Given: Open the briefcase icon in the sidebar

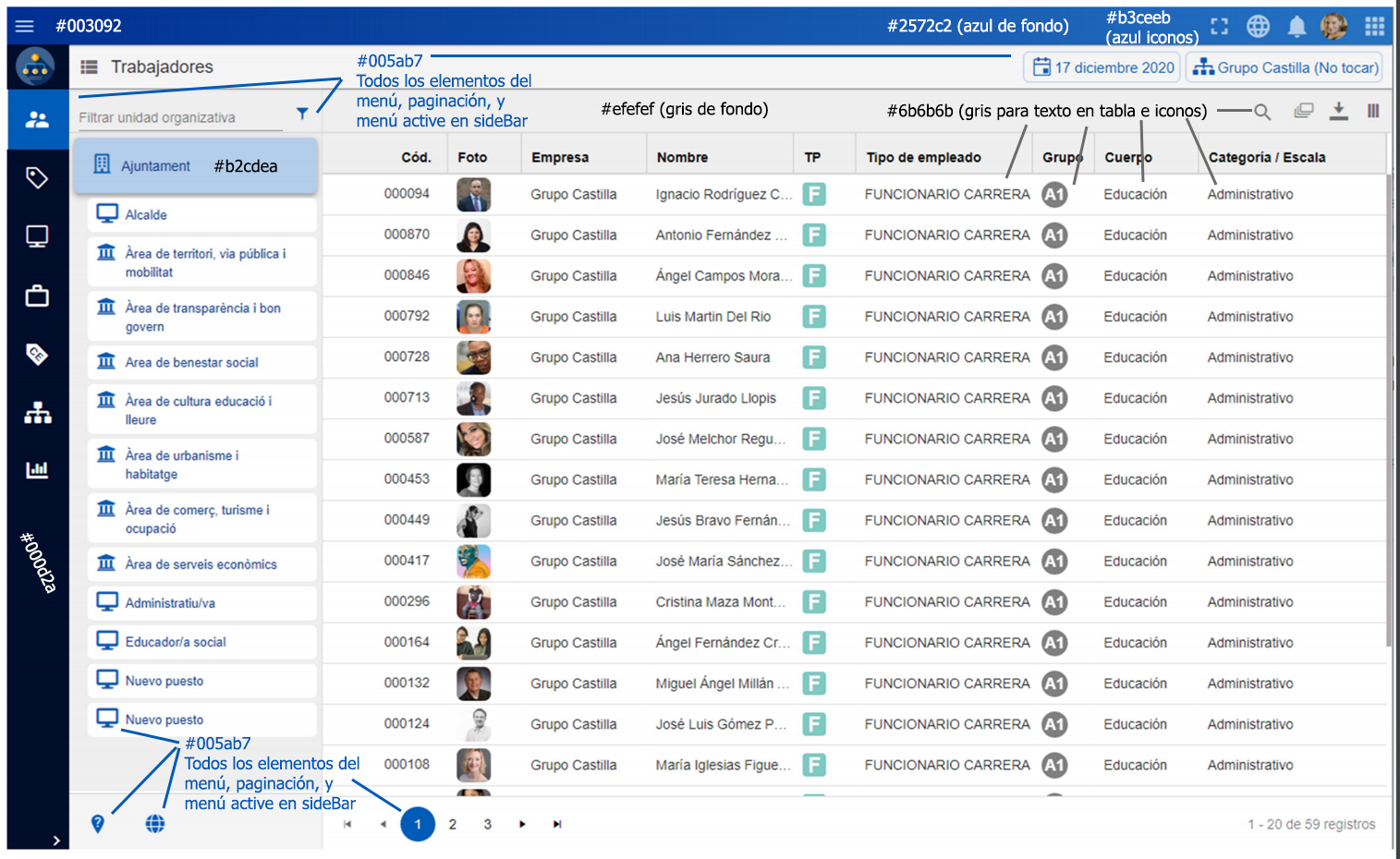Looking at the screenshot, I should (x=37, y=296).
